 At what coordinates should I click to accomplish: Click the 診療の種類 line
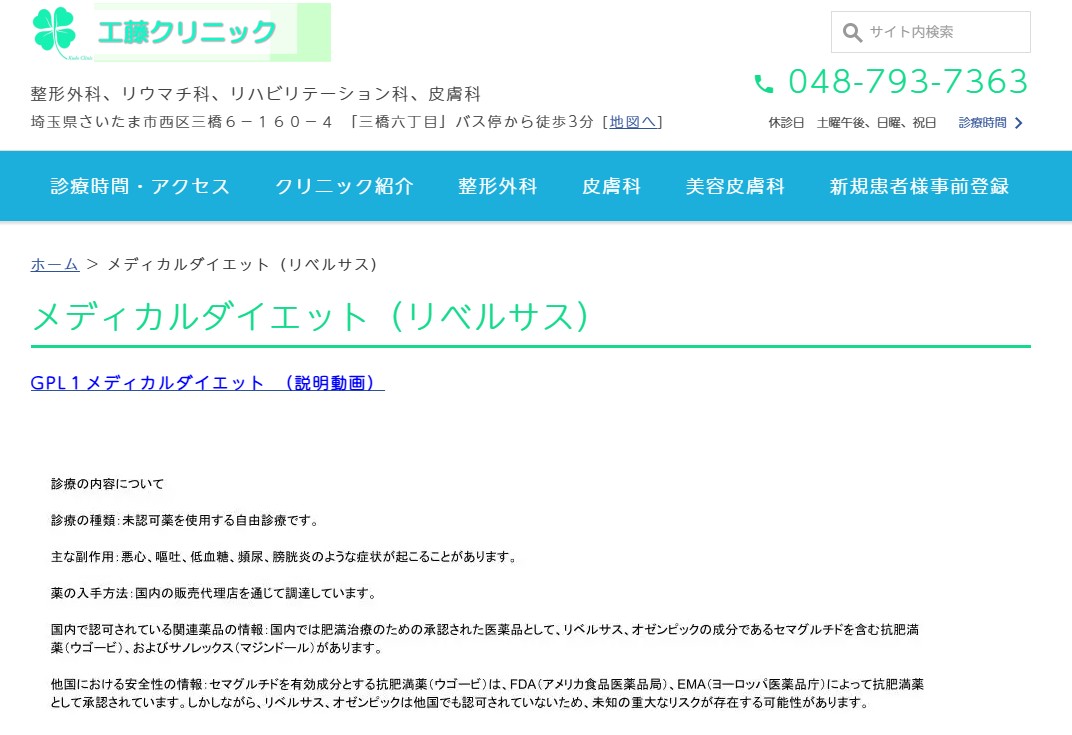[x=185, y=520]
